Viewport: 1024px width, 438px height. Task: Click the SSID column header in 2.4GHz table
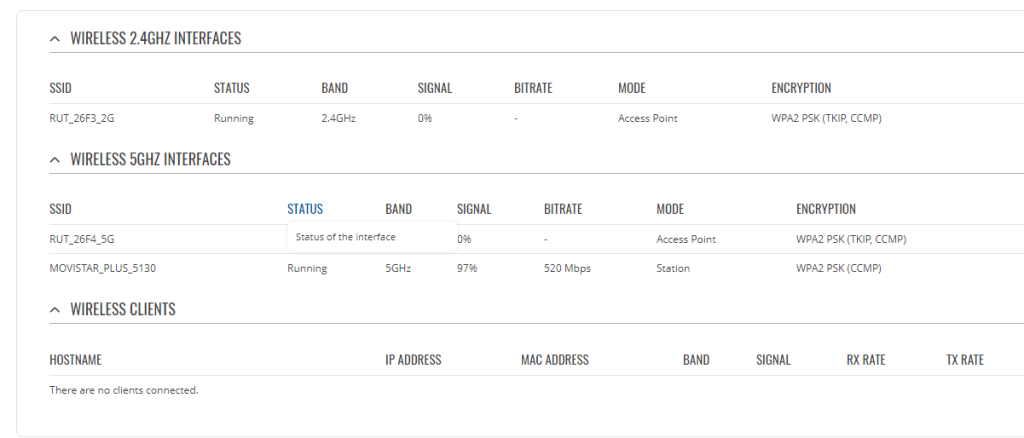coord(60,88)
